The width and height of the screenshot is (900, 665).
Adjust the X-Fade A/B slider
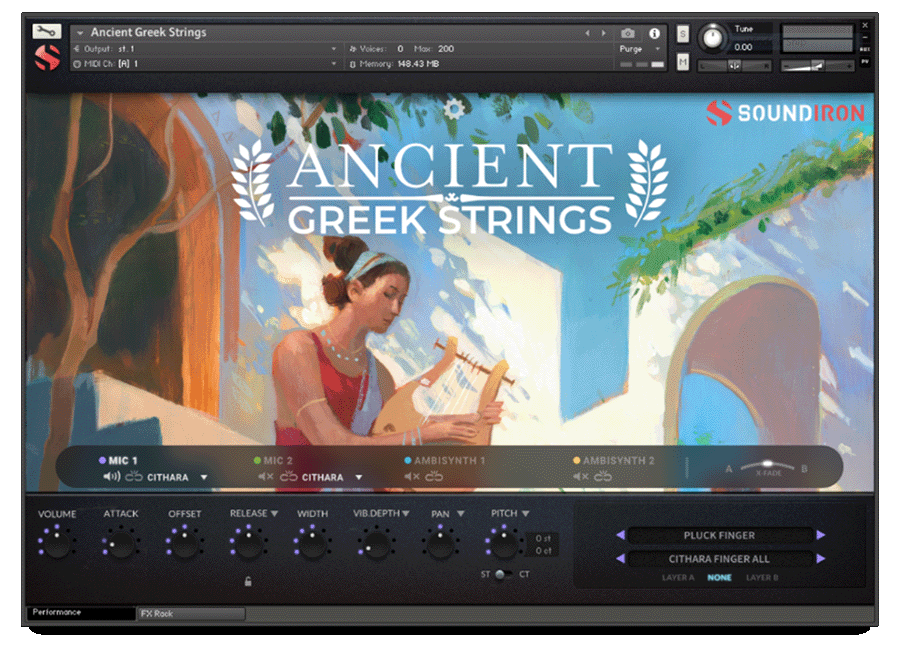coord(767,465)
